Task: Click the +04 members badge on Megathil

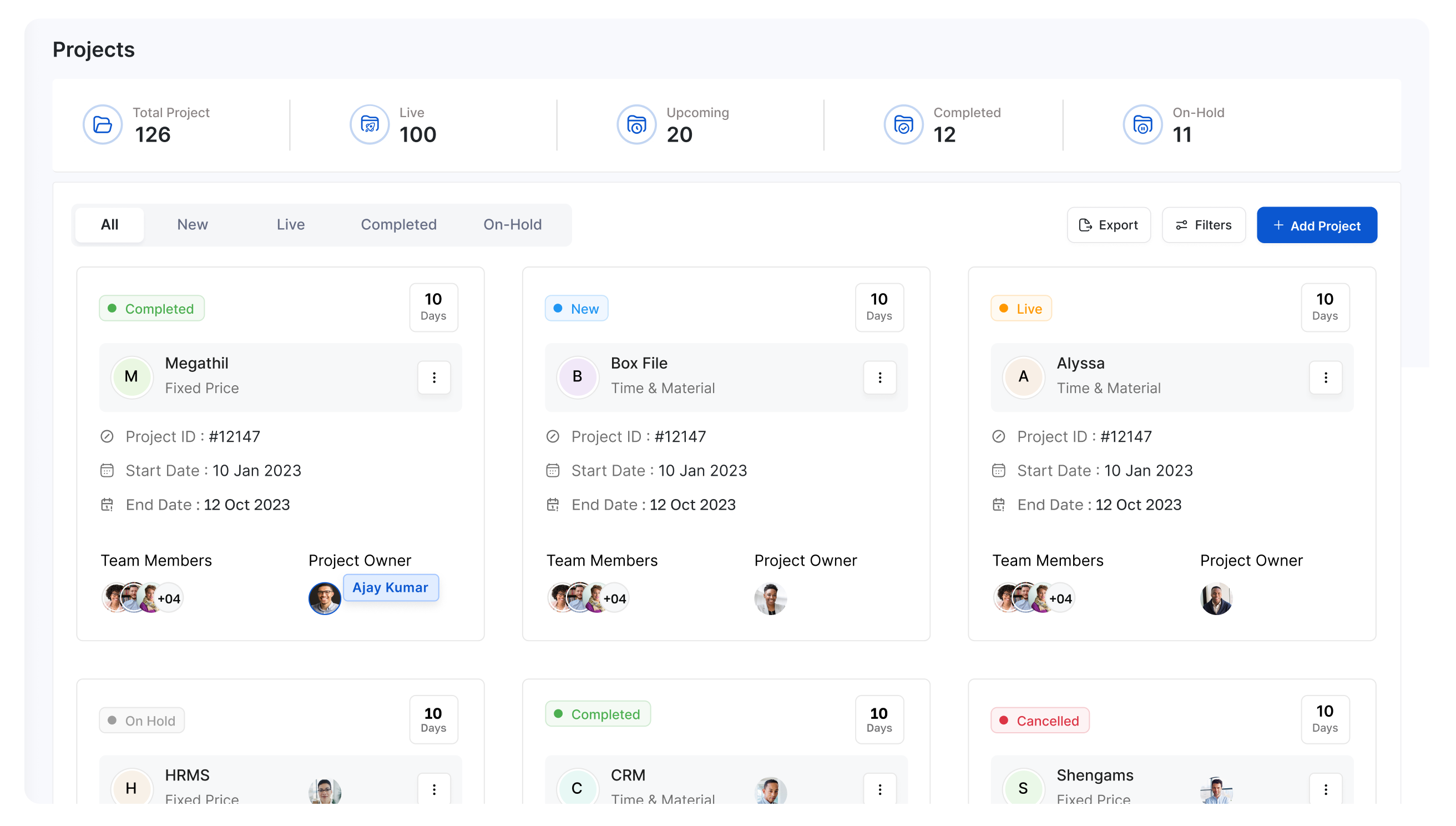Action: (168, 598)
